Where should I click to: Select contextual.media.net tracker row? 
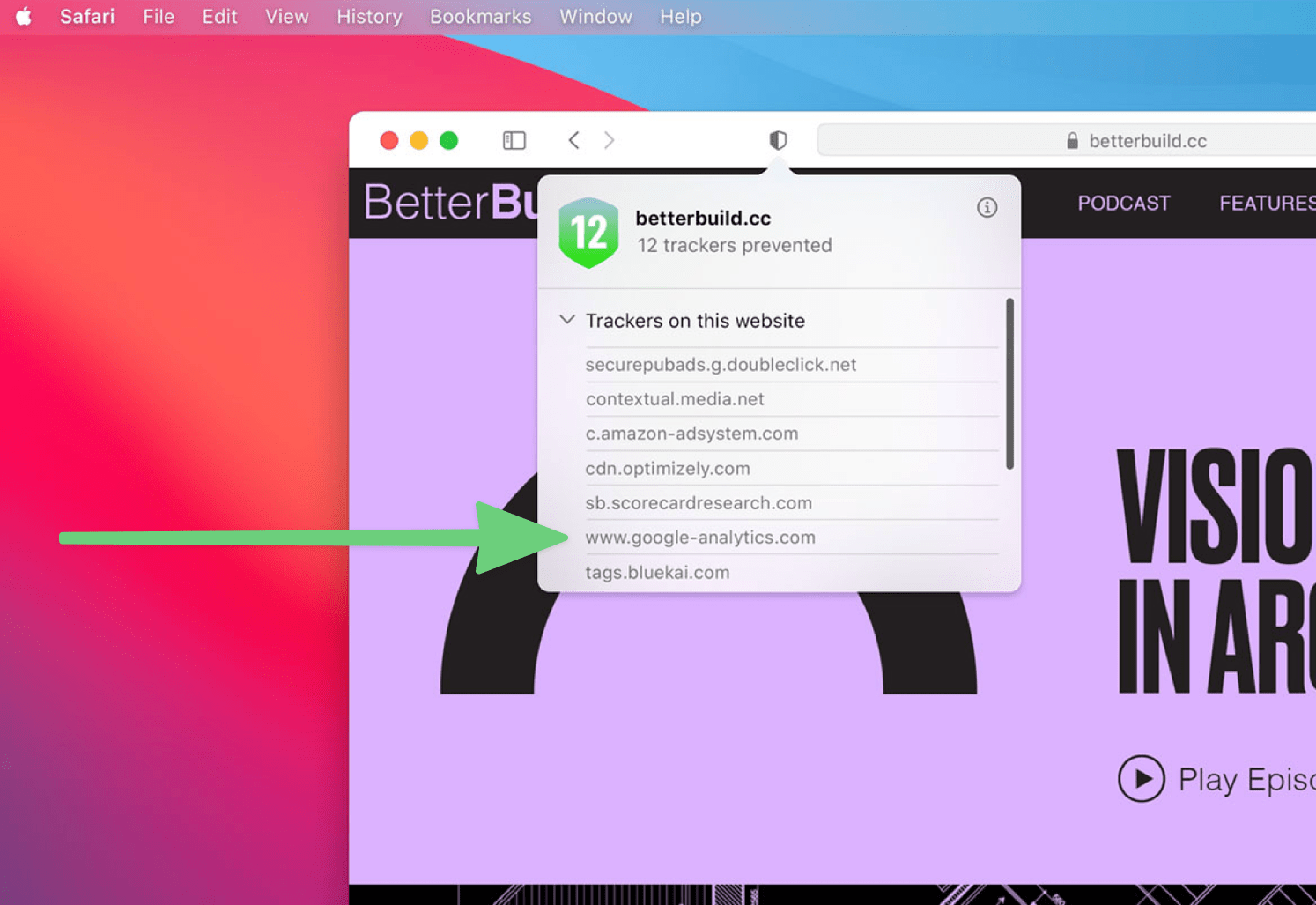click(791, 399)
